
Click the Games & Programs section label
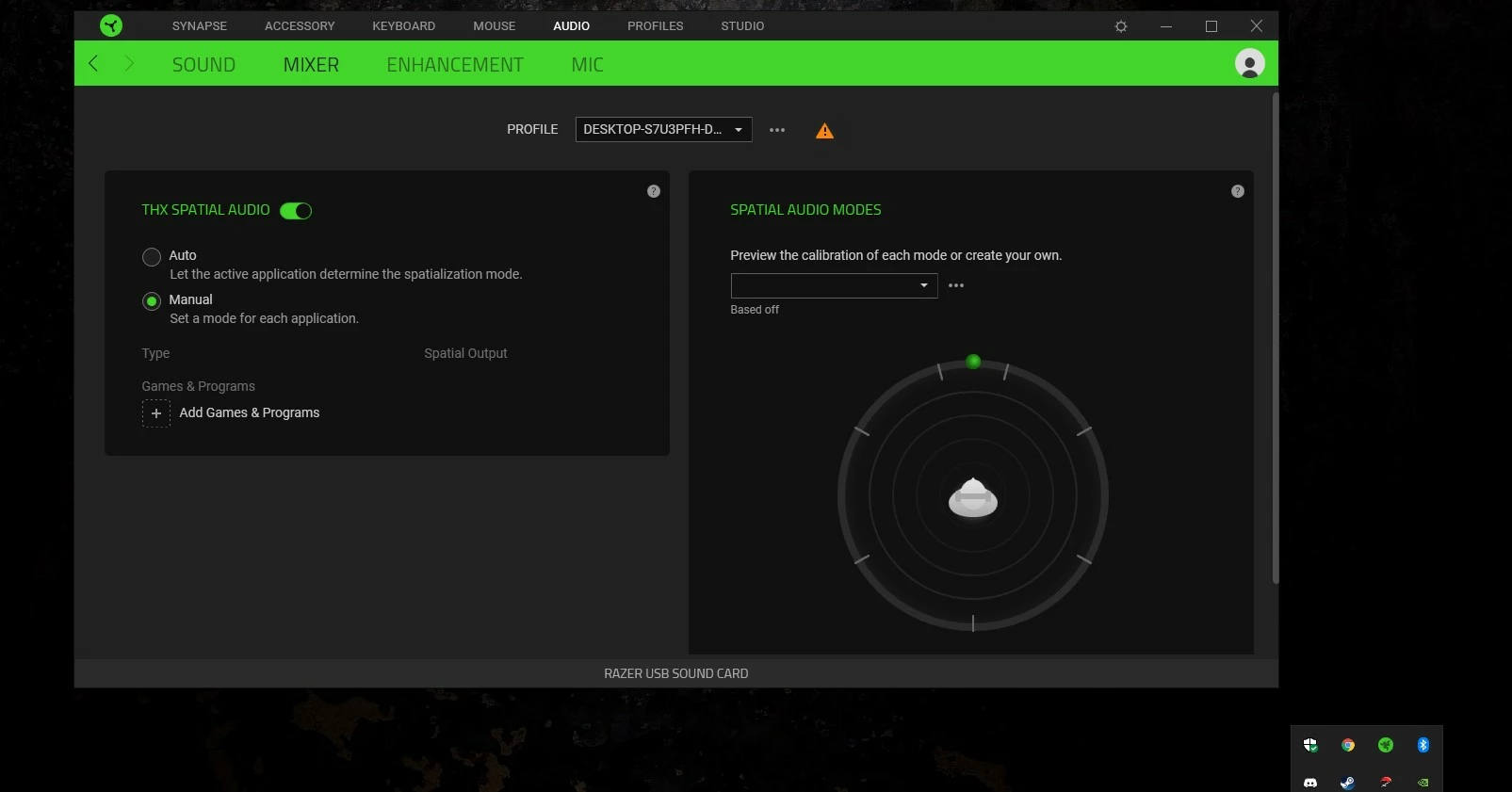[x=199, y=386]
